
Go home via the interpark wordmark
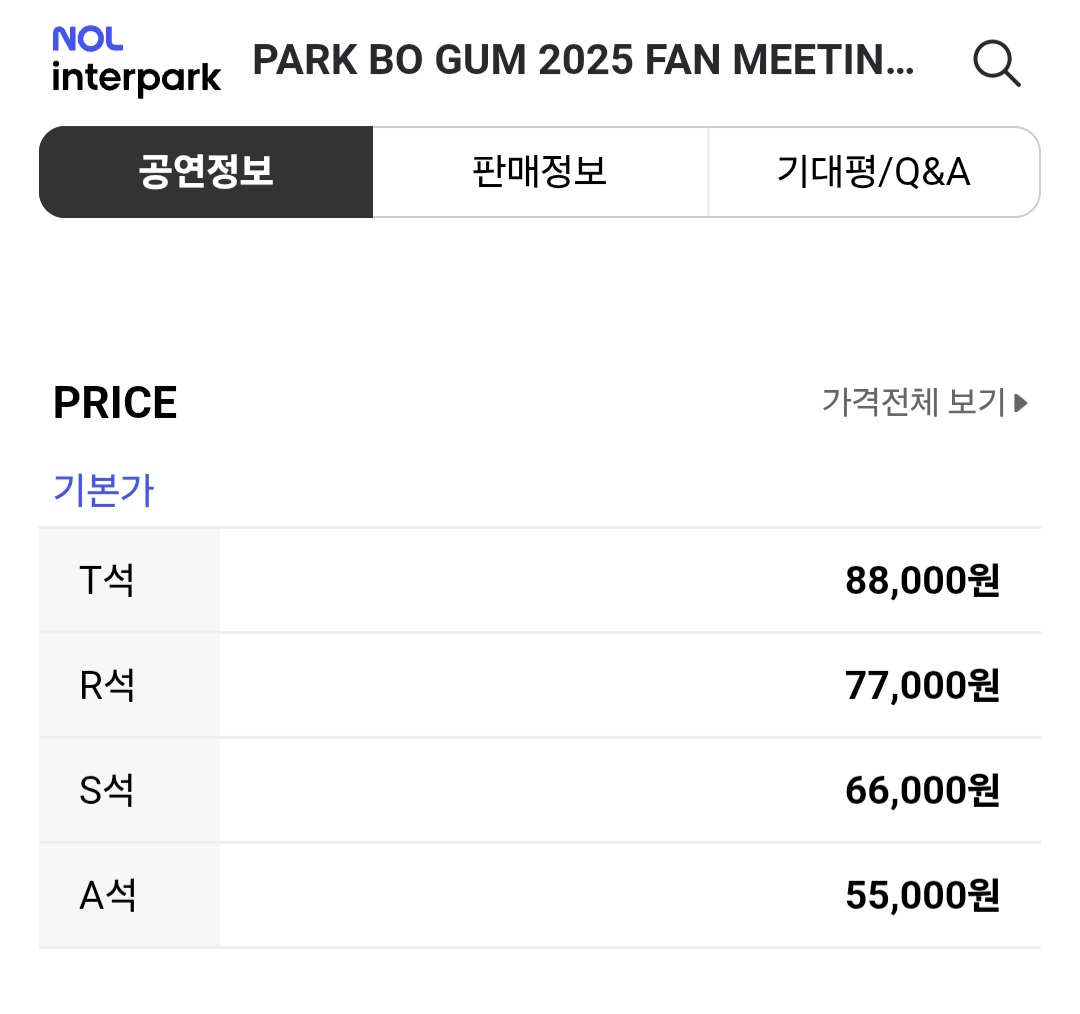(x=136, y=79)
